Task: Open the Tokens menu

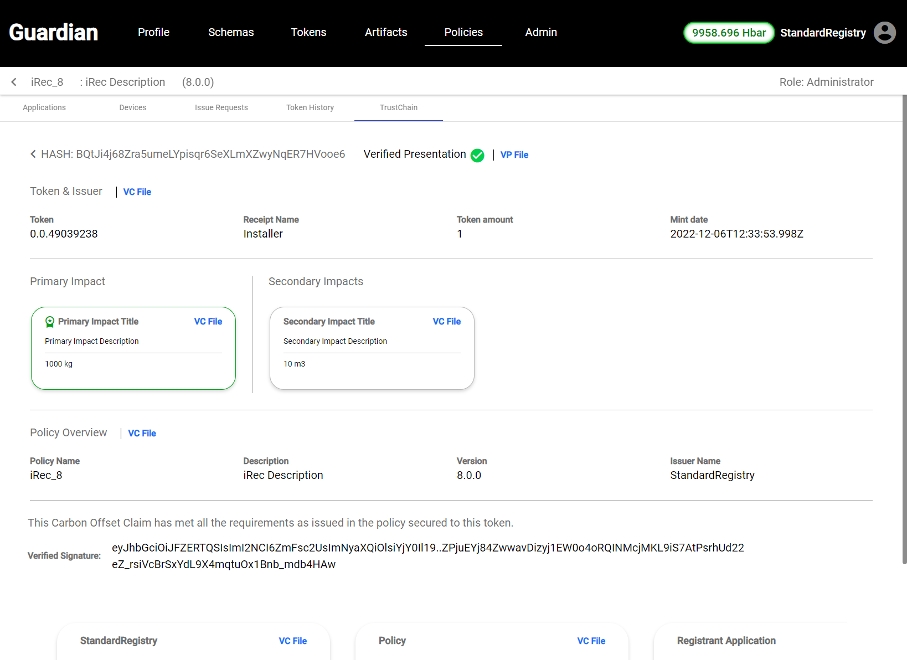Action: click(308, 32)
